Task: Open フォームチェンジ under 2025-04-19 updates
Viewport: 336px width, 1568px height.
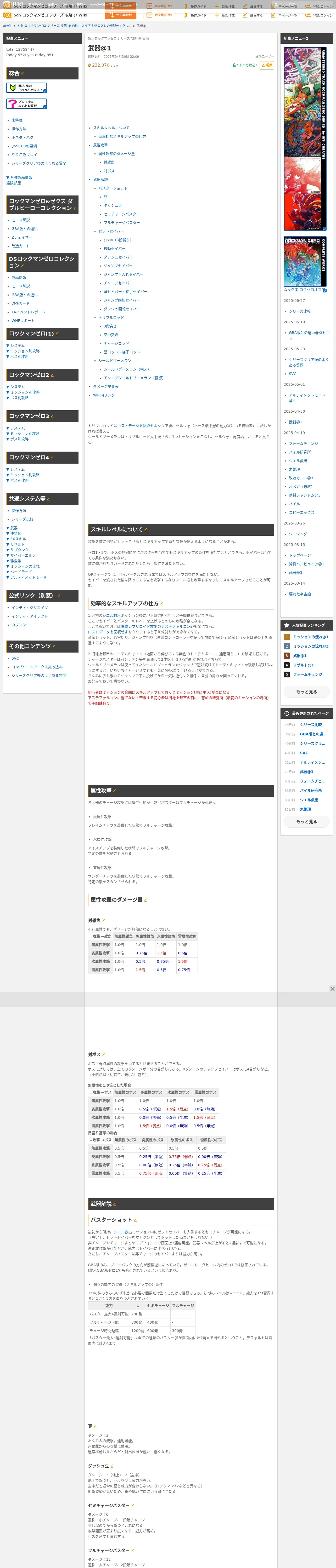Action: click(x=303, y=444)
